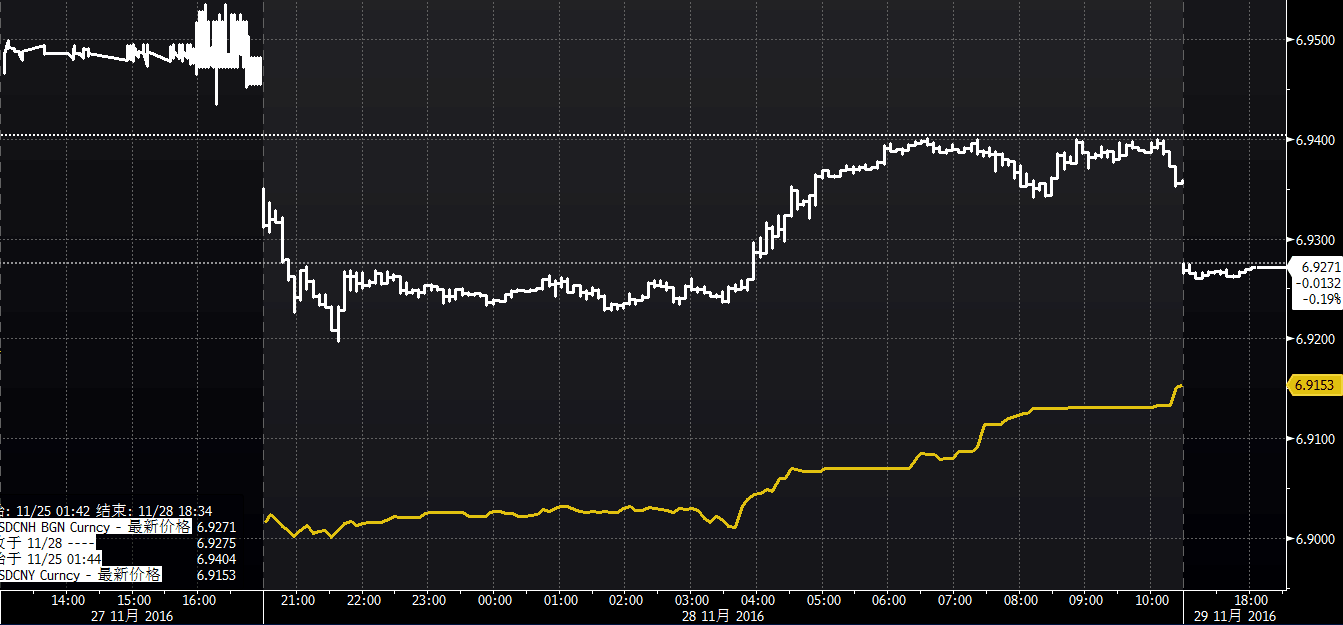The image size is (1343, 625).
Task: Click the 6.9200 y-axis label
Action: tap(1315, 340)
